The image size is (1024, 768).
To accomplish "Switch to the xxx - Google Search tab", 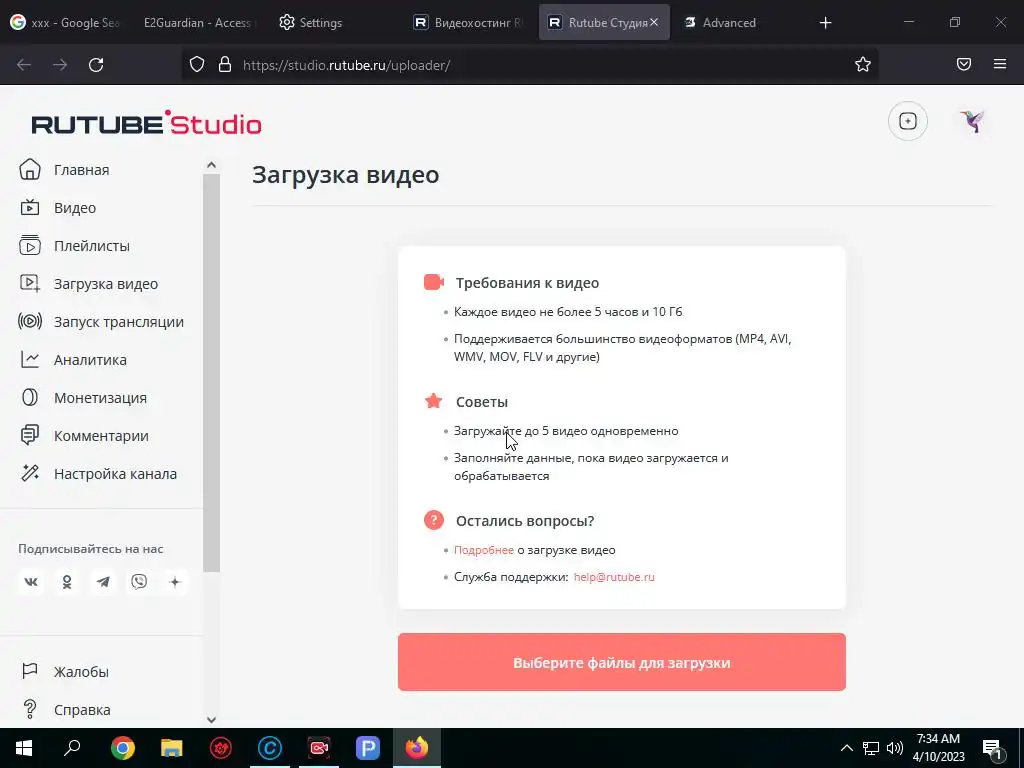I will (x=65, y=22).
